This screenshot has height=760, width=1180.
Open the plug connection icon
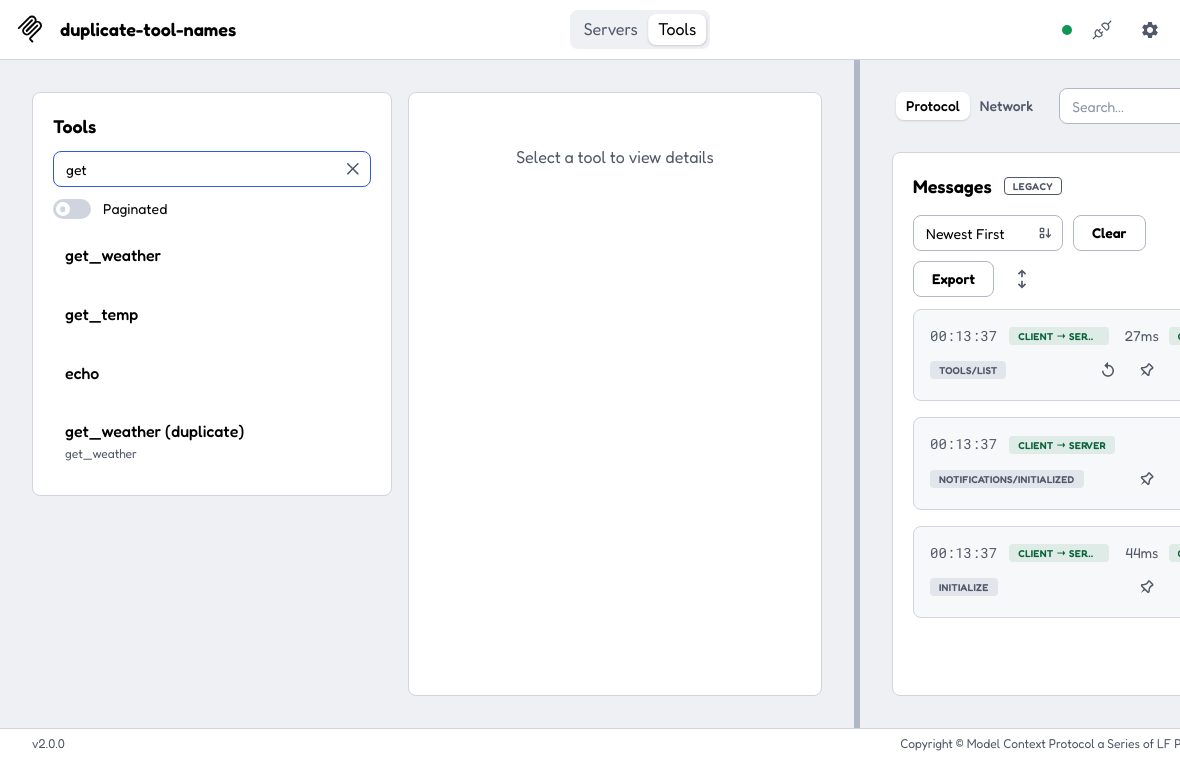pos(1102,30)
